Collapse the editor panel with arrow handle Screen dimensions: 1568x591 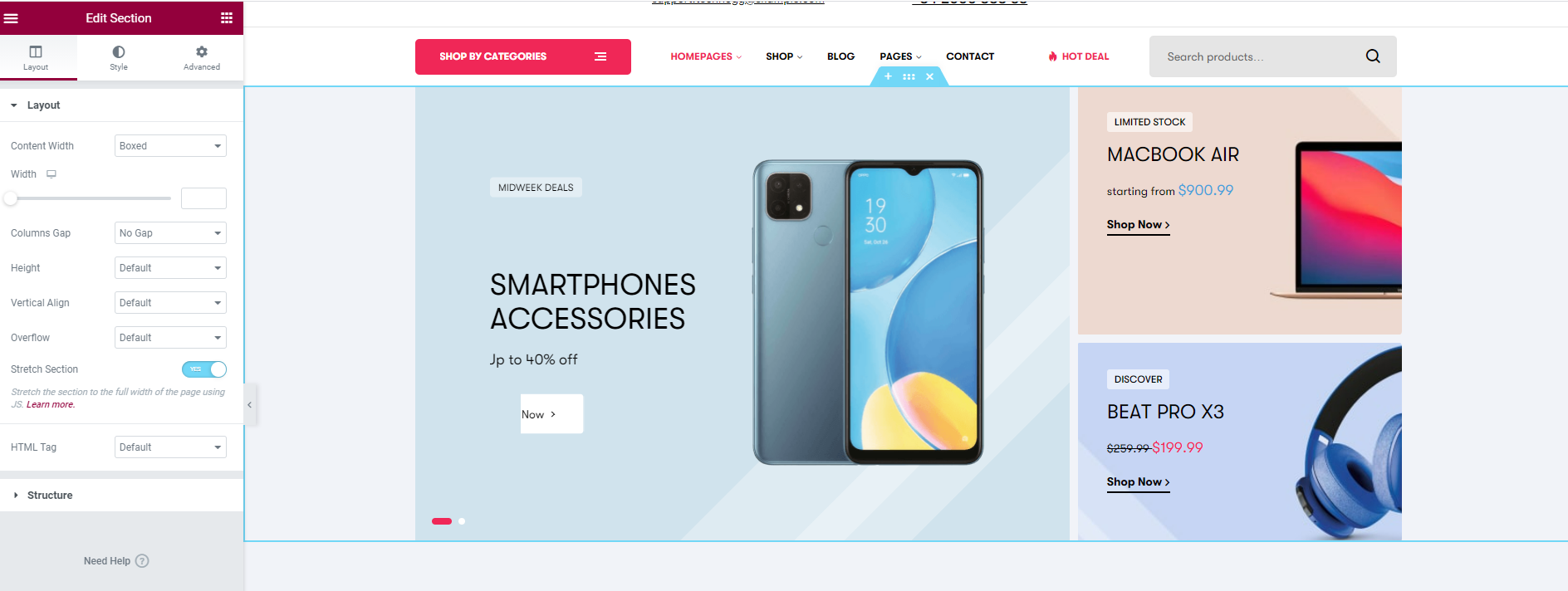pos(250,405)
